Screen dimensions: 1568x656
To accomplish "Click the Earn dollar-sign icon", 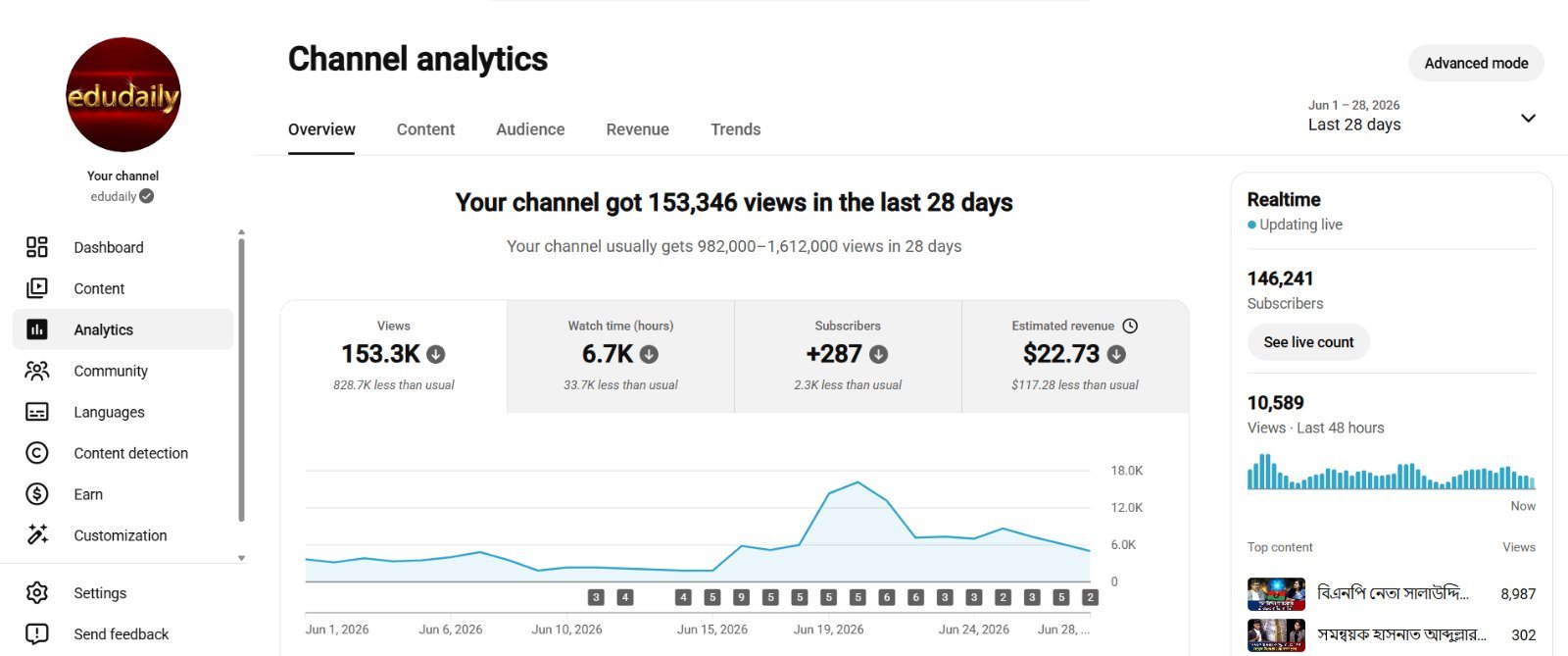I will pos(37,494).
